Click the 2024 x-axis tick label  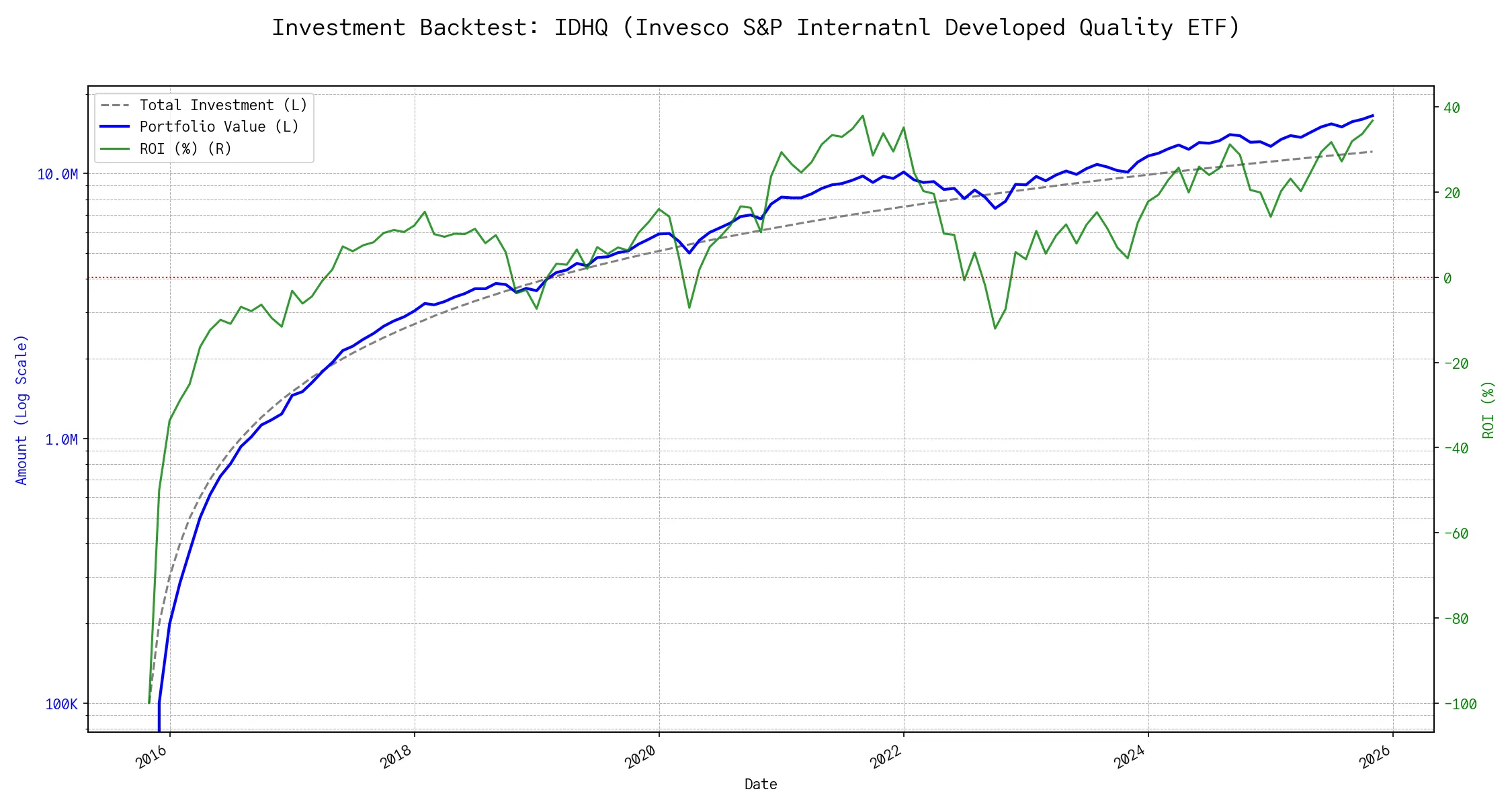click(x=1130, y=758)
